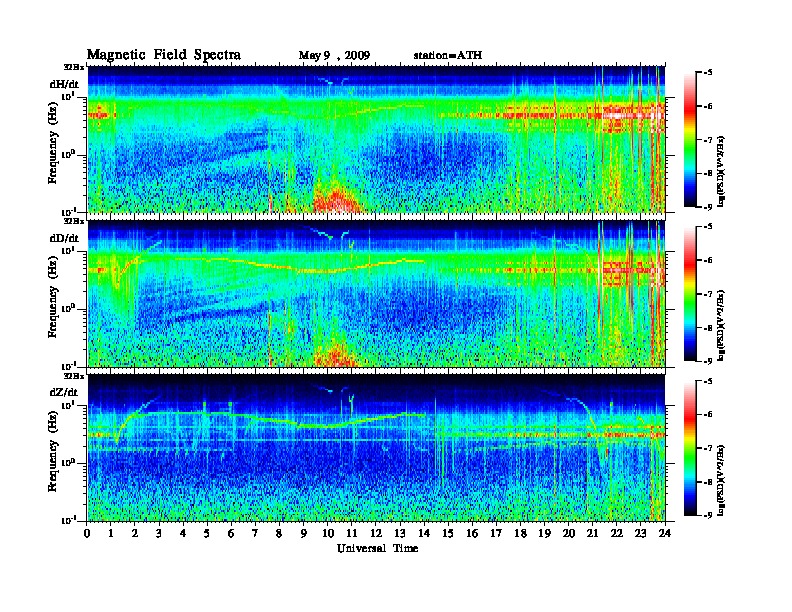Click the log PSD unit label beside the dD/dt color bar

(x=723, y=326)
